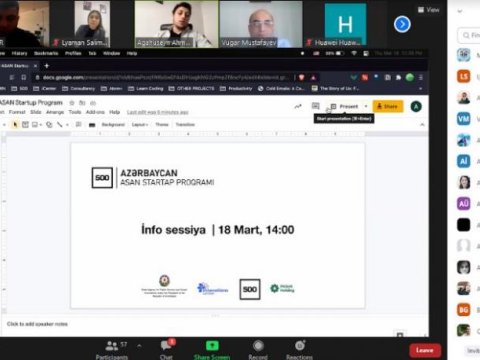Select the Line tool in toolbar
The image size is (480, 360).
pyautogui.click(x=60, y=125)
